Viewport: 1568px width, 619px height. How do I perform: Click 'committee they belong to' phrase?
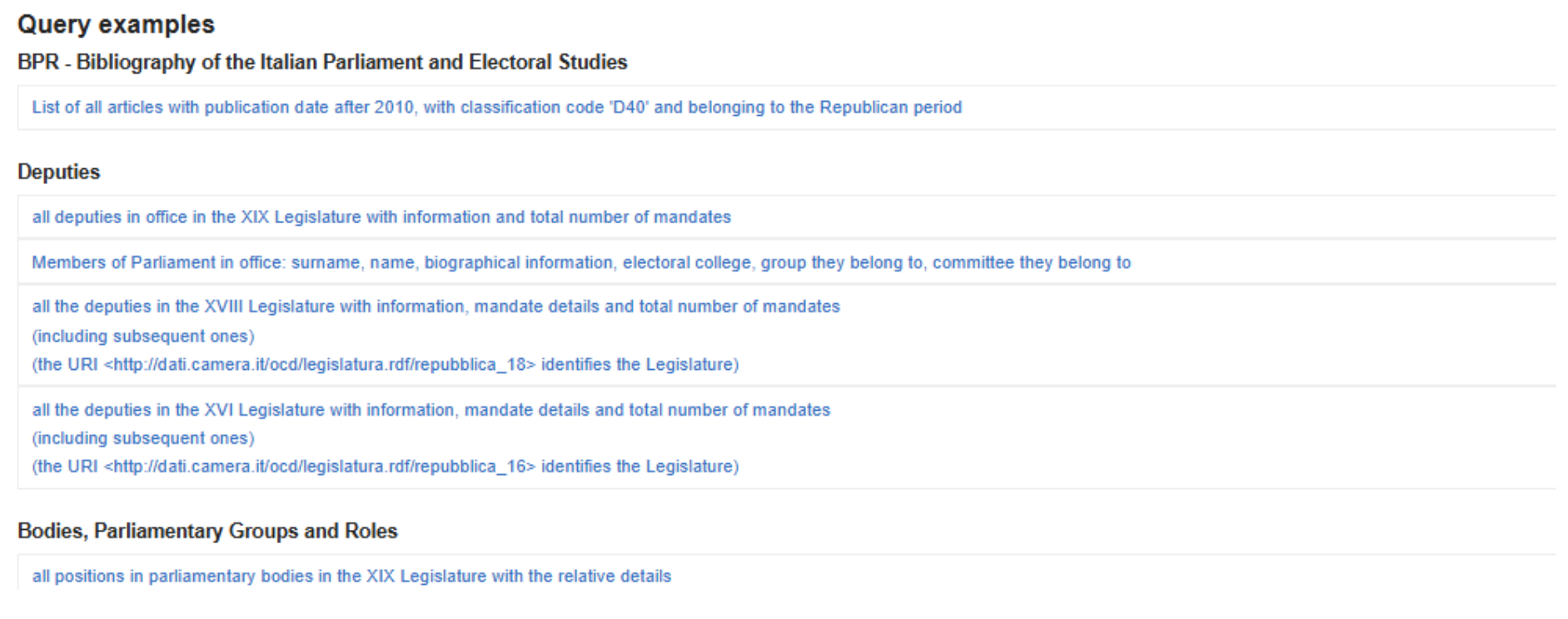tap(1032, 262)
